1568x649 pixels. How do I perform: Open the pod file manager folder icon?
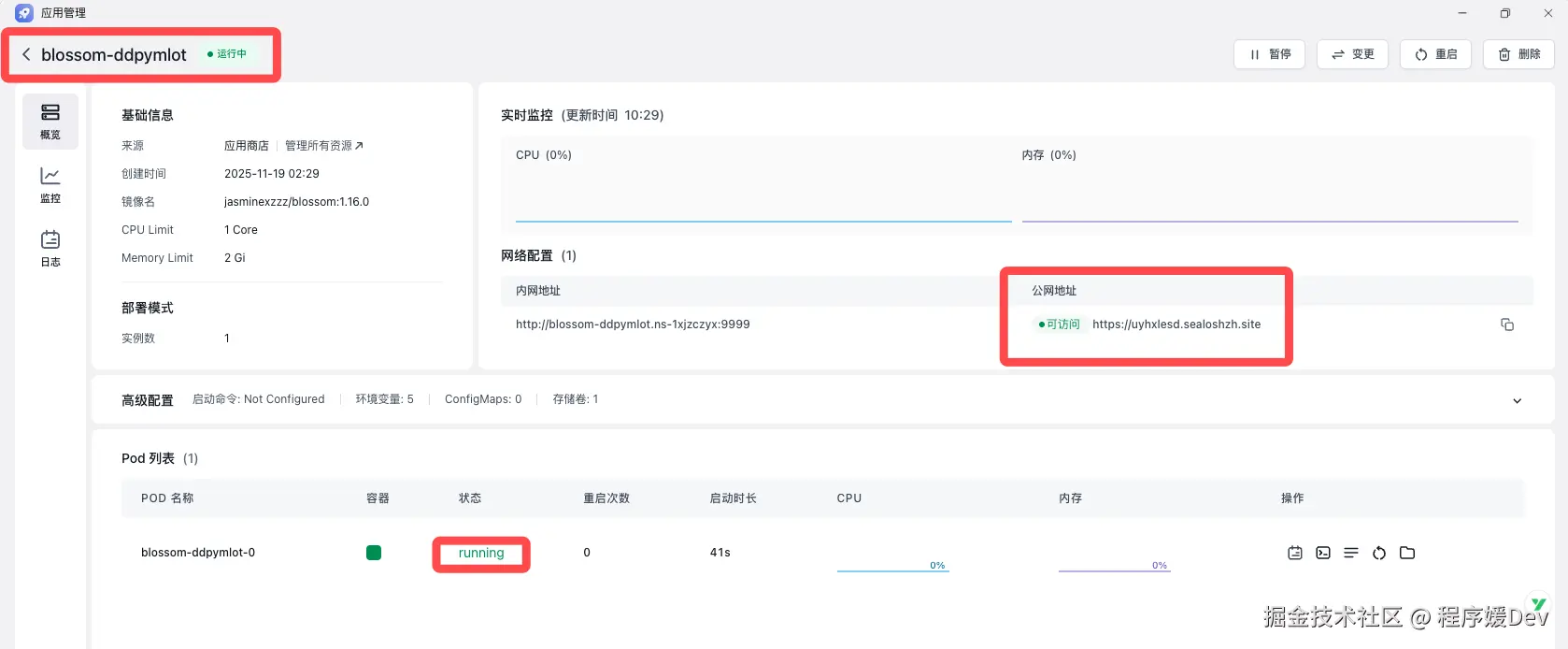click(x=1407, y=553)
